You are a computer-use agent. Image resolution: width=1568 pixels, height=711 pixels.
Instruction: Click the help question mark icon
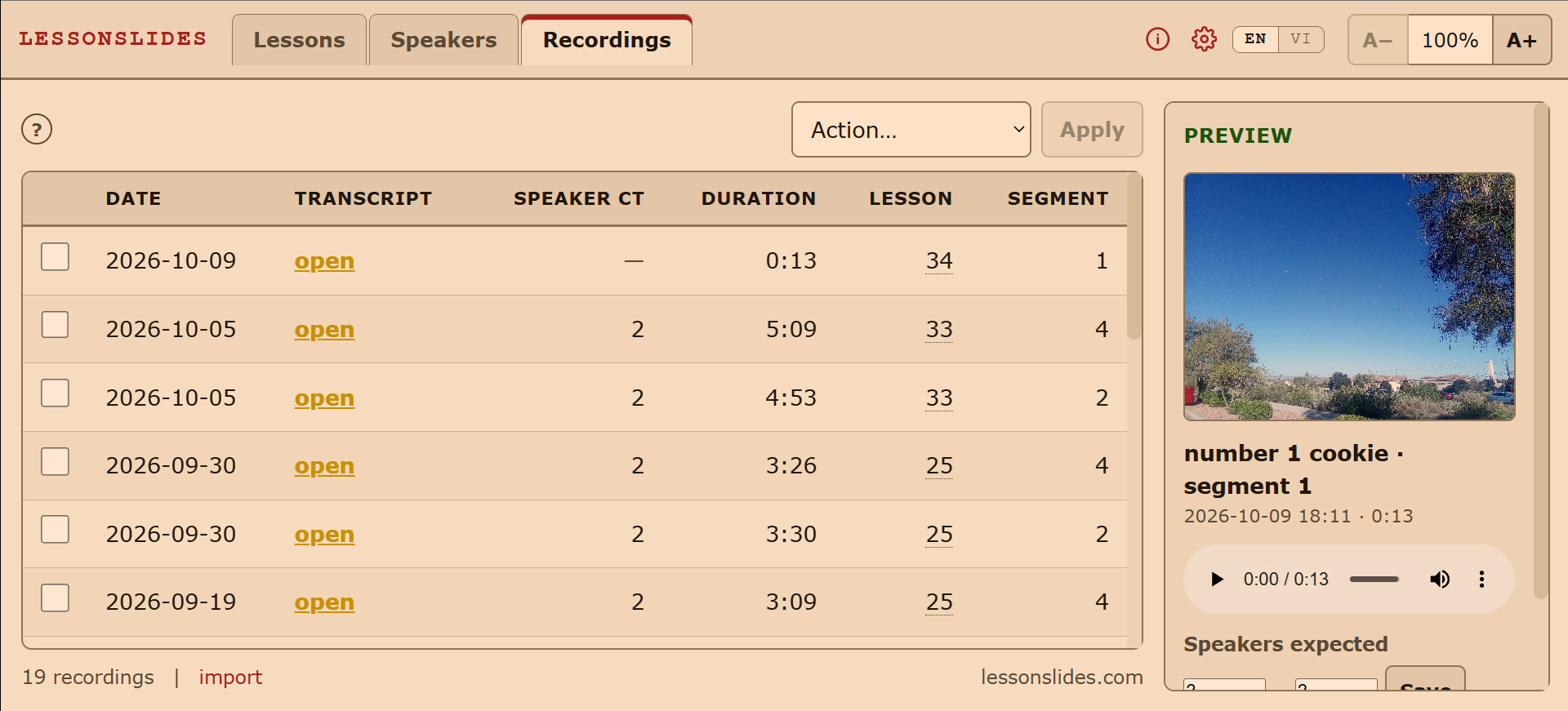(37, 129)
